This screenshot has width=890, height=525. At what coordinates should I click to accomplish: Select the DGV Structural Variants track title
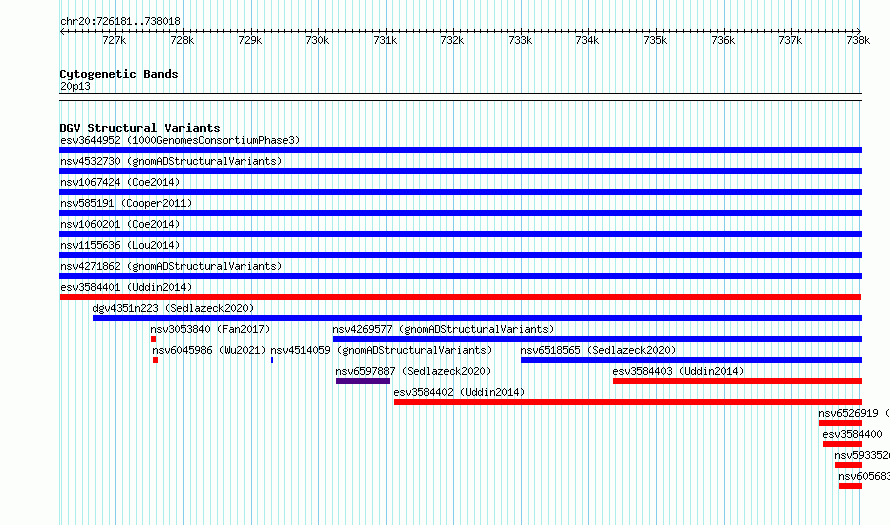[x=140, y=128]
